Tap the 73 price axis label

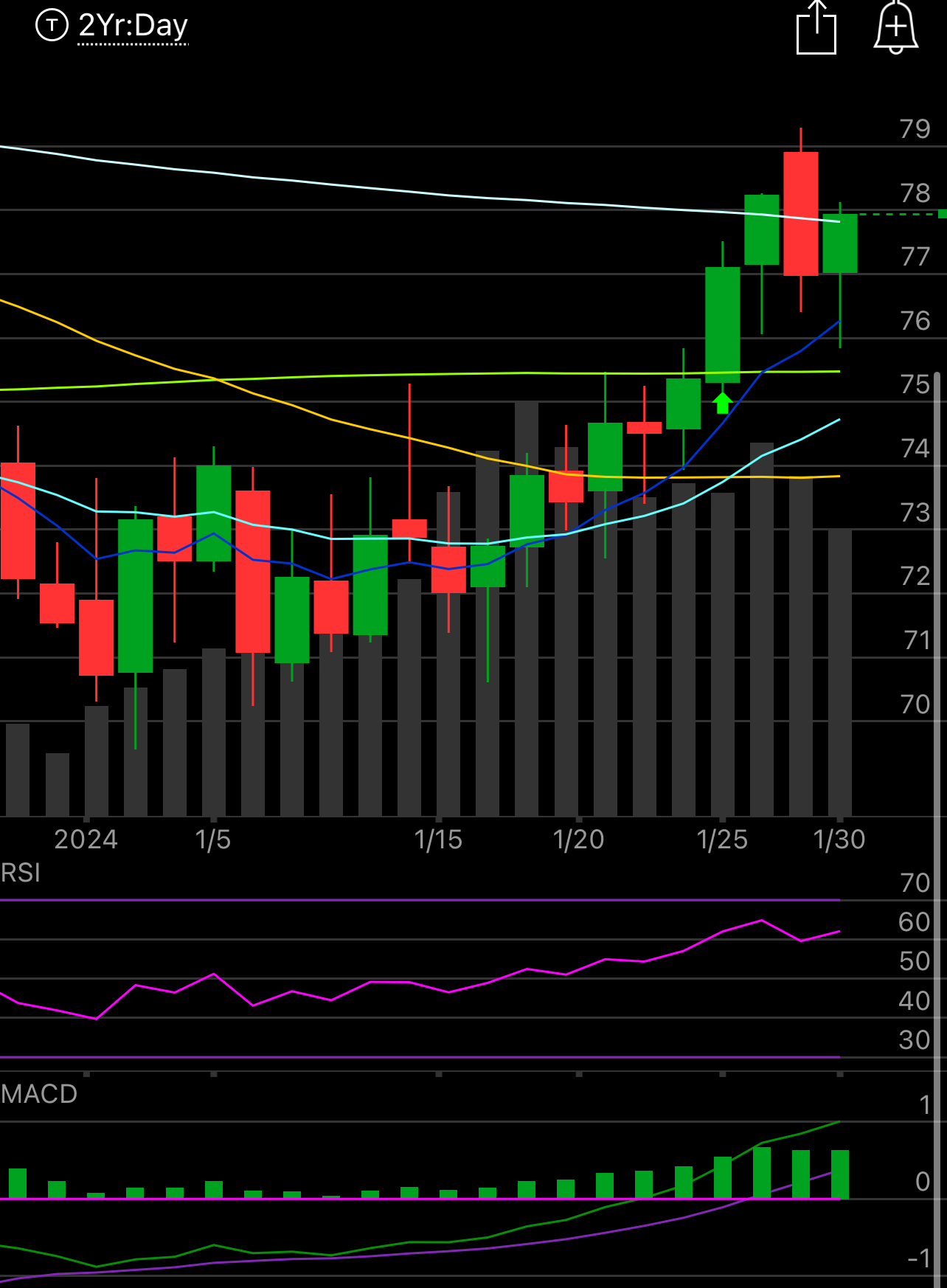pos(915,513)
